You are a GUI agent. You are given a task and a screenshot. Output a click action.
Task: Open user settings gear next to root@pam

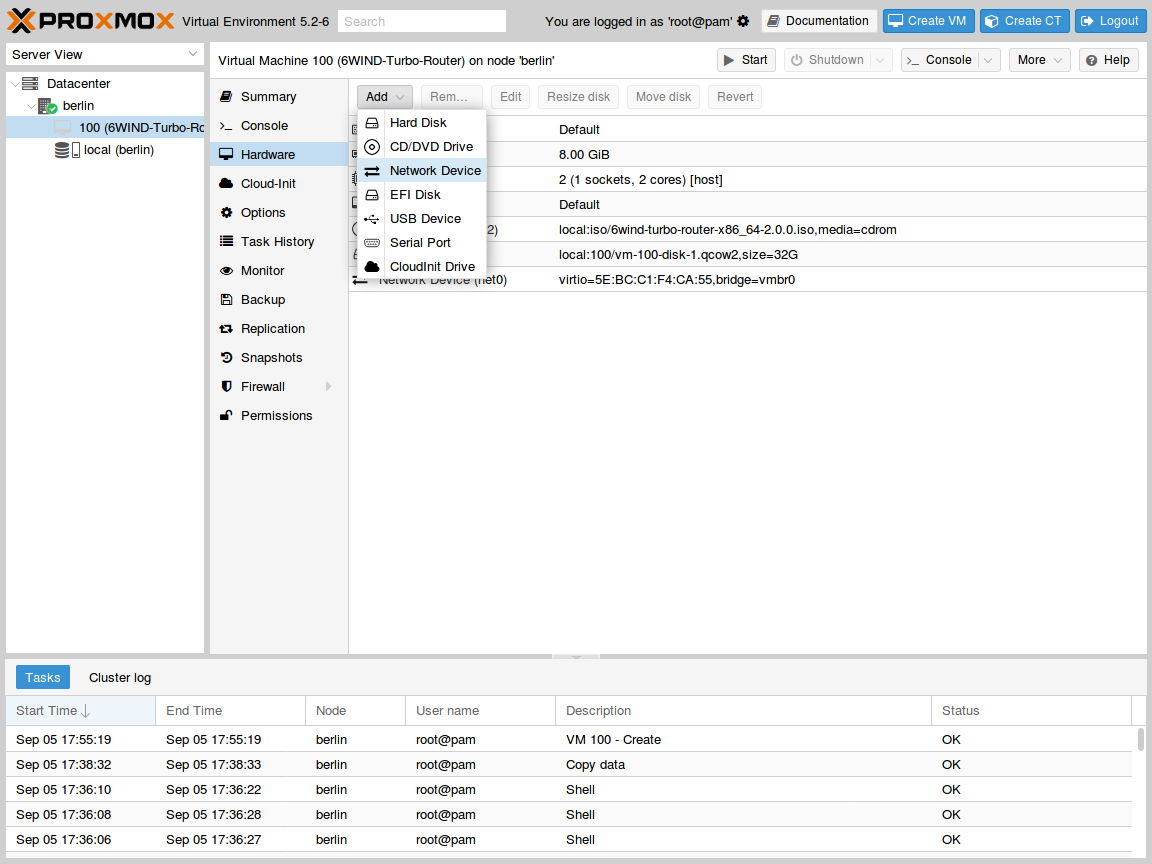[743, 21]
